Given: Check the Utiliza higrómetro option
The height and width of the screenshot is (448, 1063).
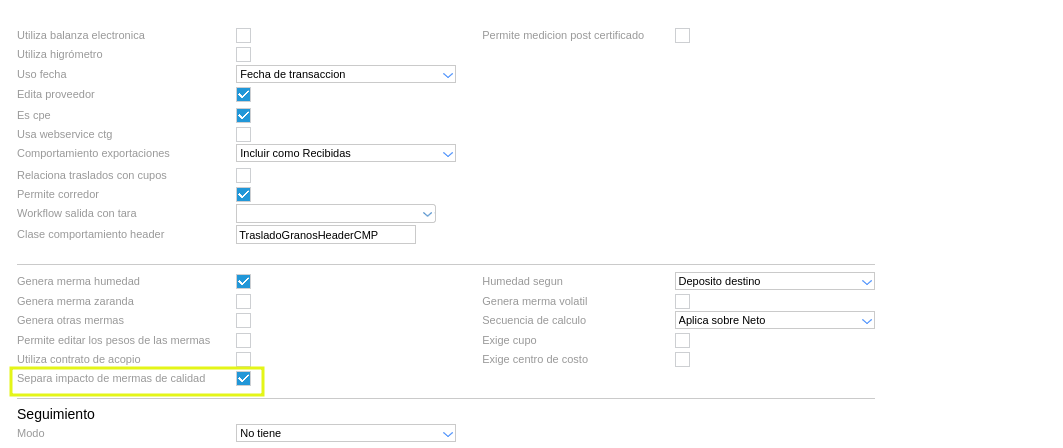Looking at the screenshot, I should tap(243, 55).
